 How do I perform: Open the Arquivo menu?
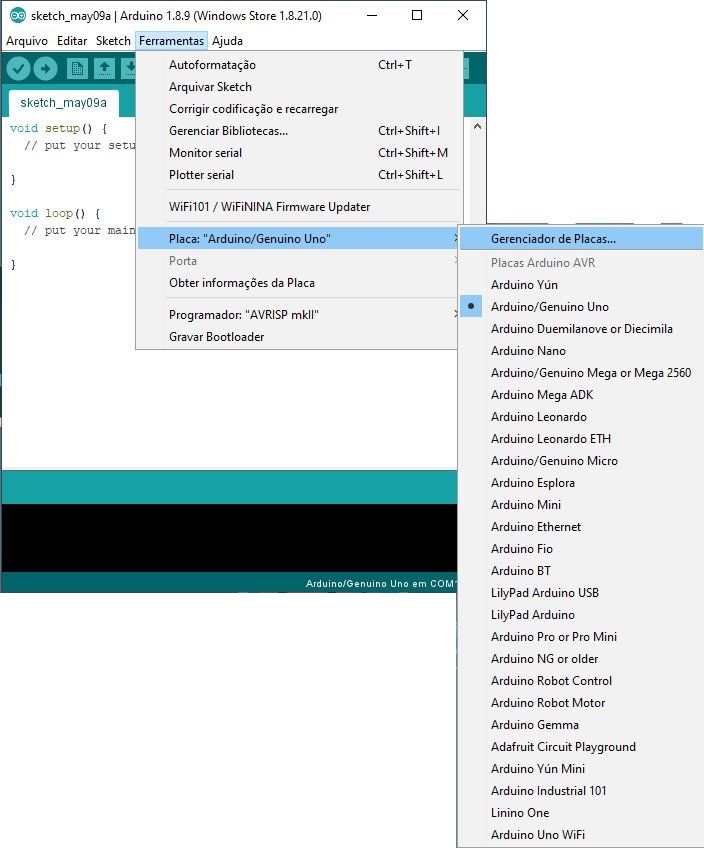click(27, 41)
